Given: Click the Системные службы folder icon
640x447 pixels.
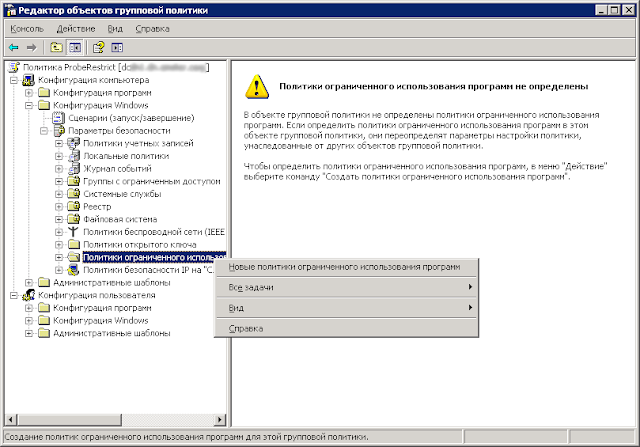Looking at the screenshot, I should coord(74,193).
